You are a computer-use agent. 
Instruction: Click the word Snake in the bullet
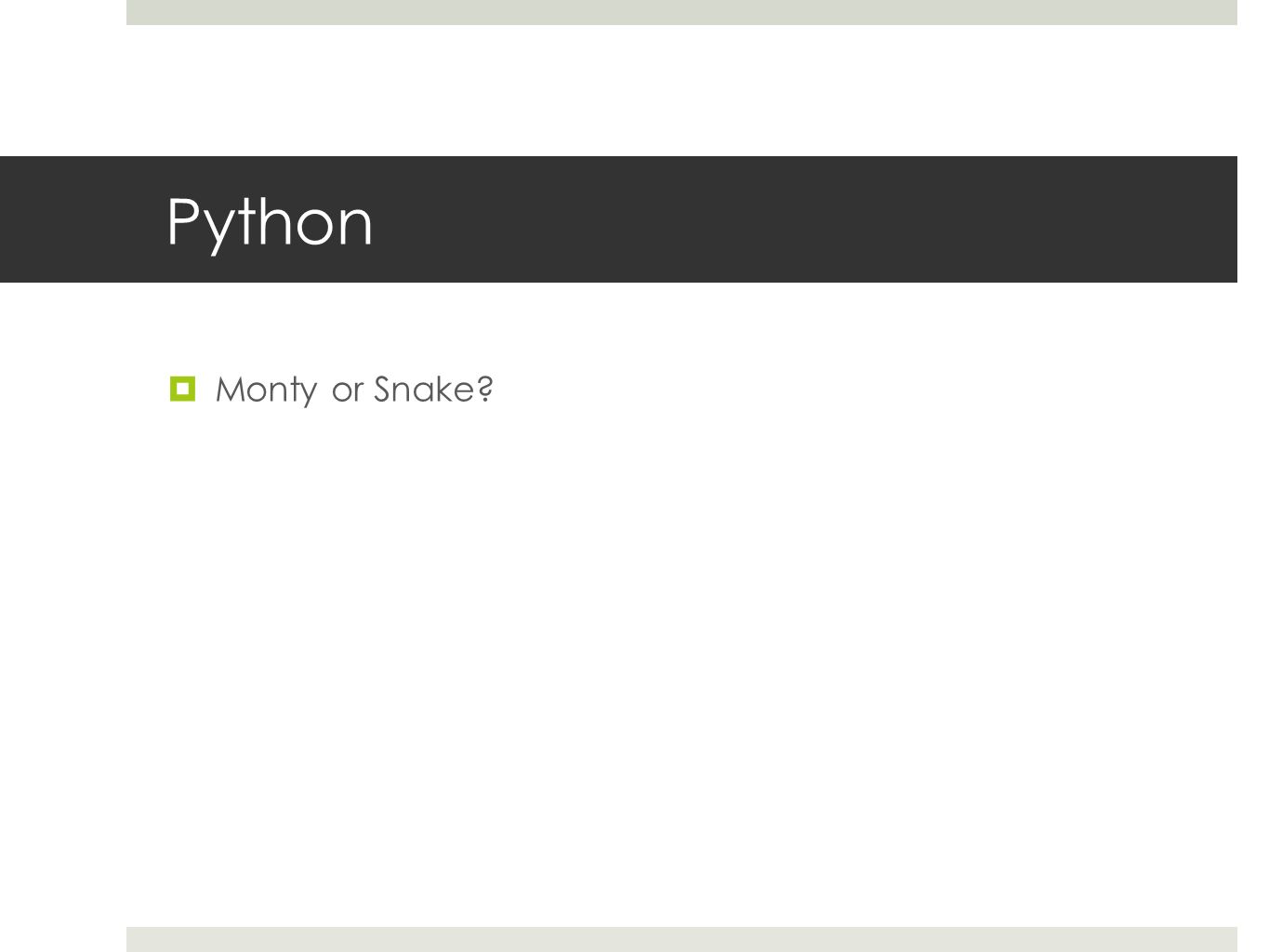click(424, 389)
